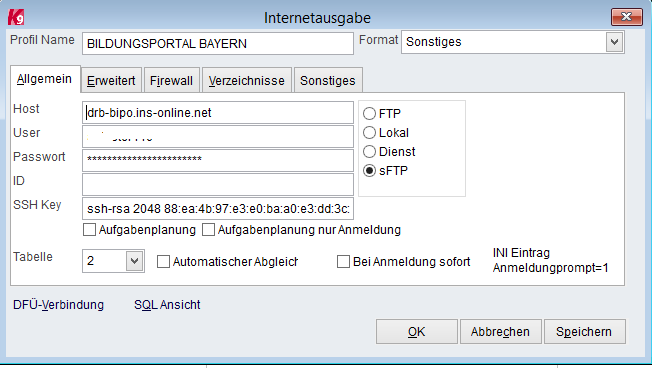652x368 pixels.
Task: Click into the Passwort field
Action: click(217, 161)
